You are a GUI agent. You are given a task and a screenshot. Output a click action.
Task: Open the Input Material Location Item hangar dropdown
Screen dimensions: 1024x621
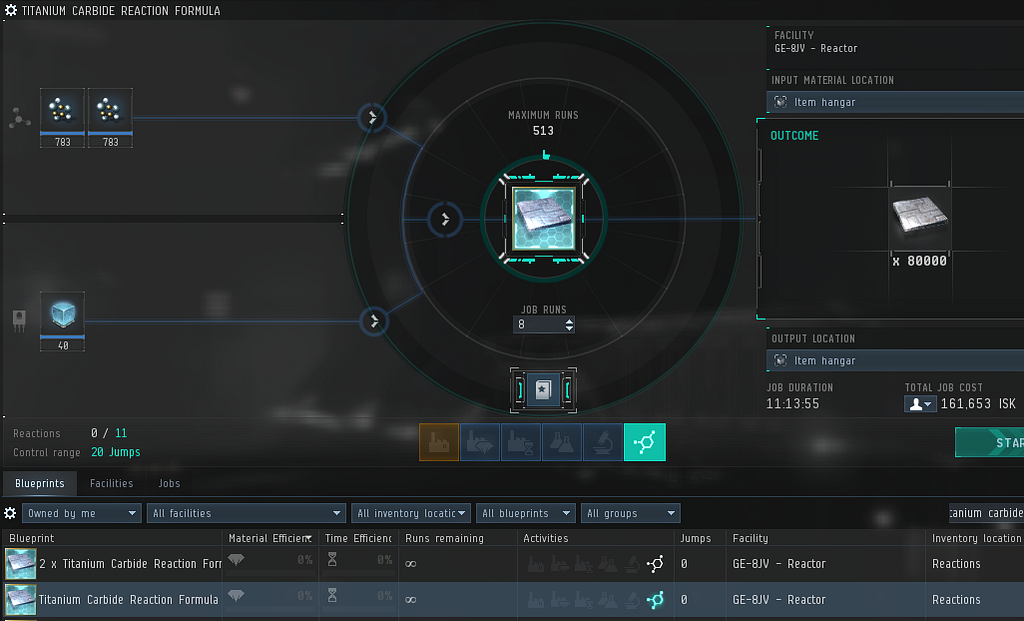click(x=895, y=102)
